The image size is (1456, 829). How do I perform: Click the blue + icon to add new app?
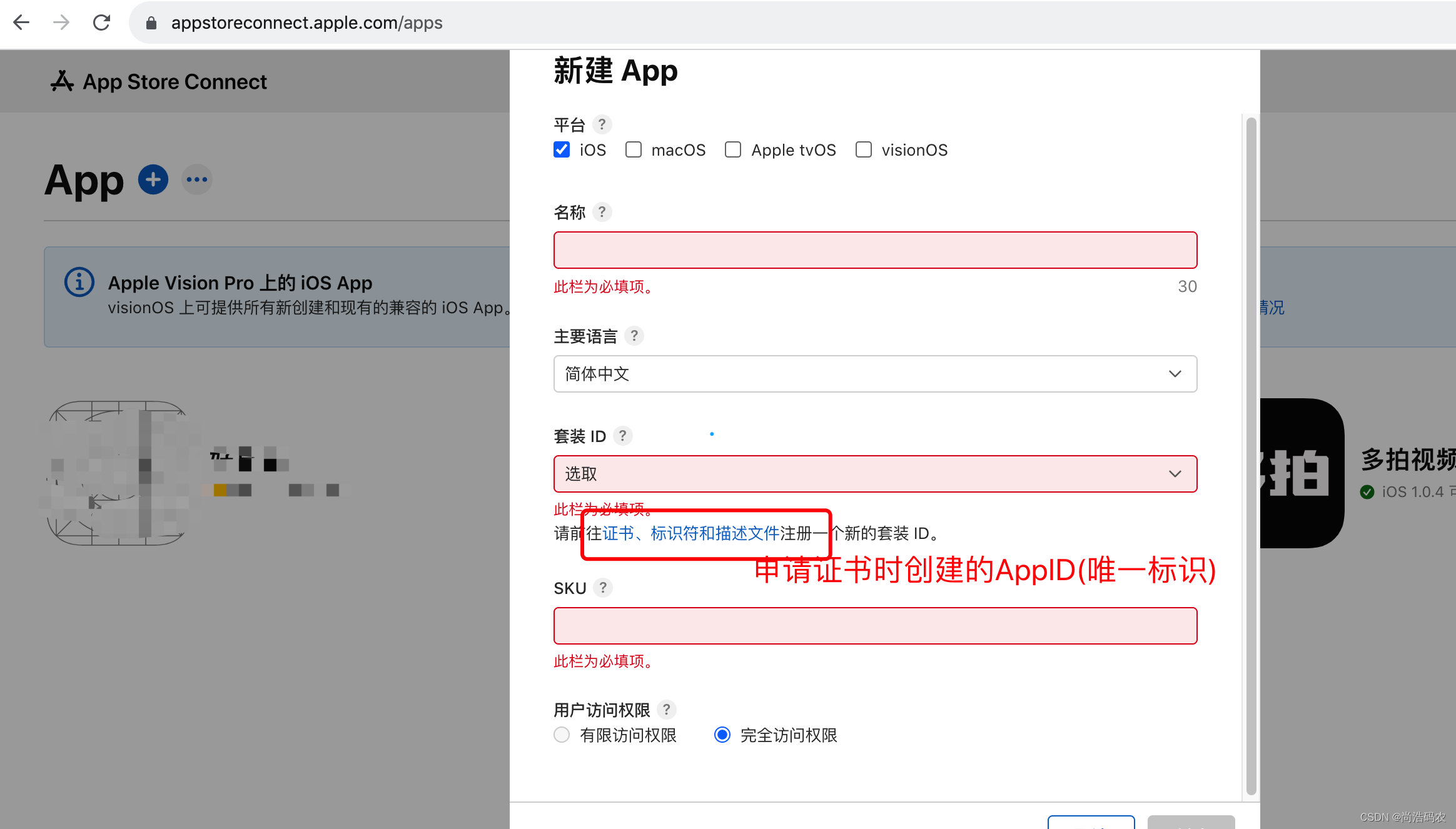pyautogui.click(x=152, y=179)
